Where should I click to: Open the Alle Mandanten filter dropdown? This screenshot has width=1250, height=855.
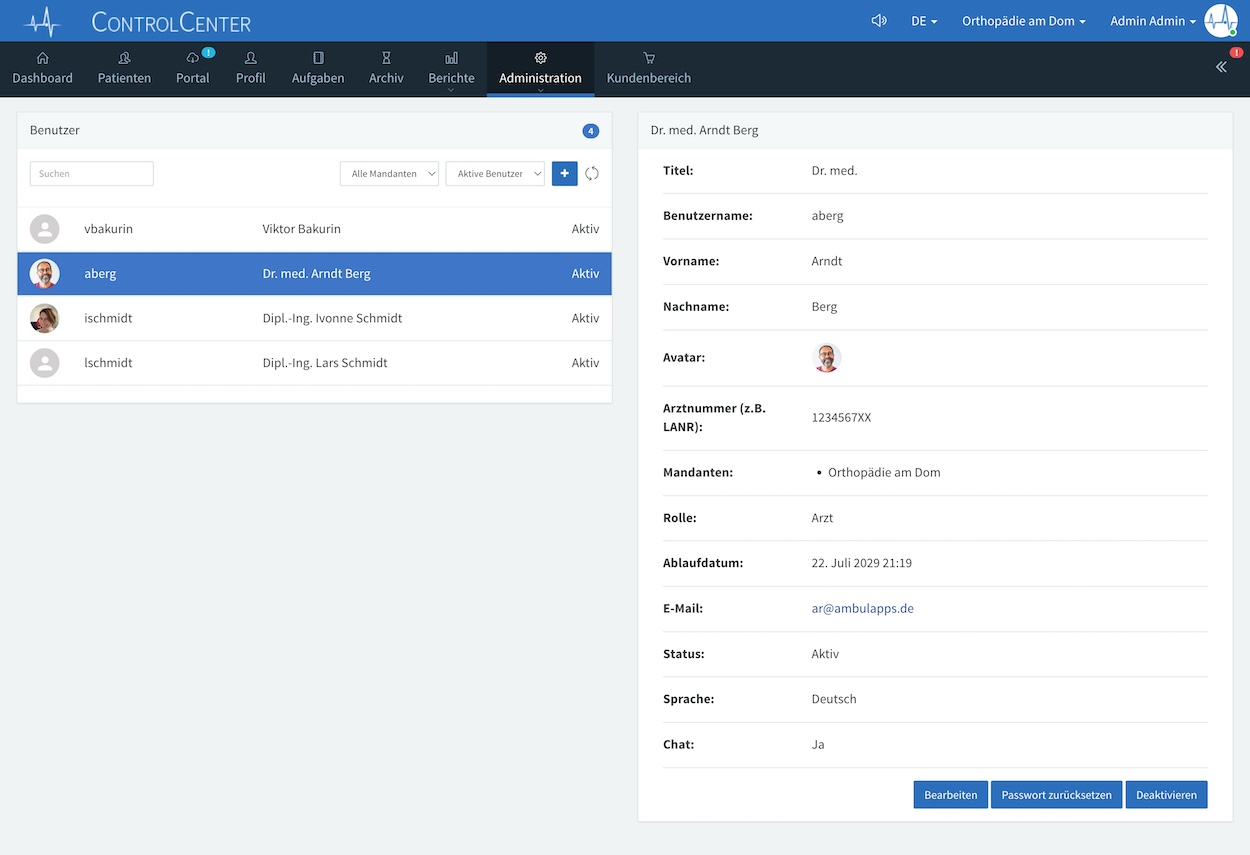pyautogui.click(x=389, y=174)
